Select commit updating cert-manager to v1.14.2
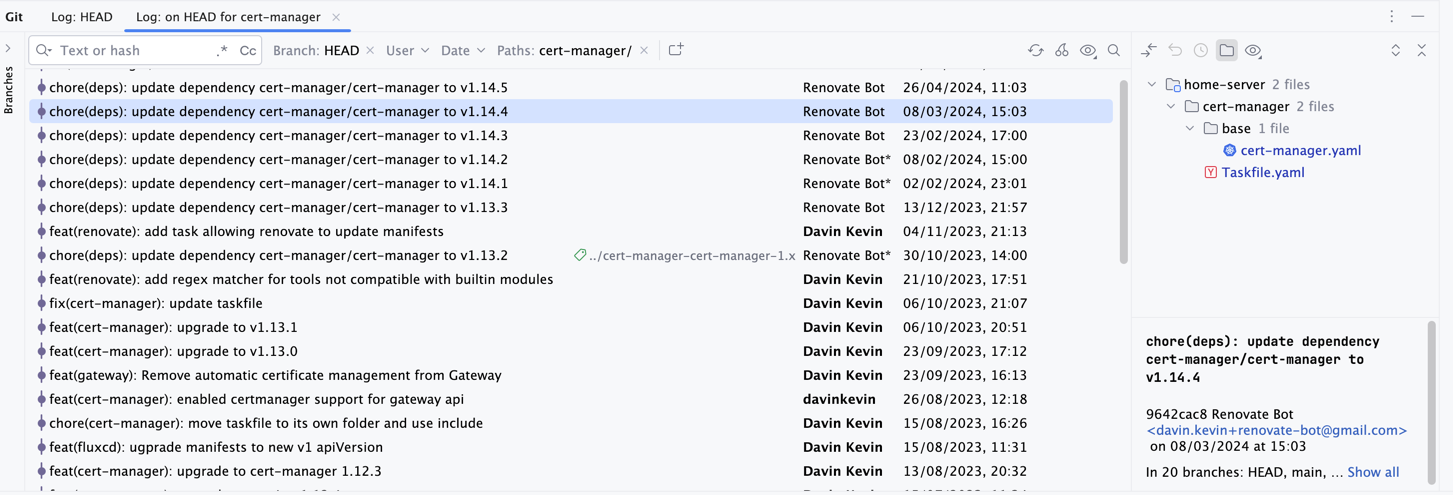This screenshot has height=495, width=1453. coord(571,160)
